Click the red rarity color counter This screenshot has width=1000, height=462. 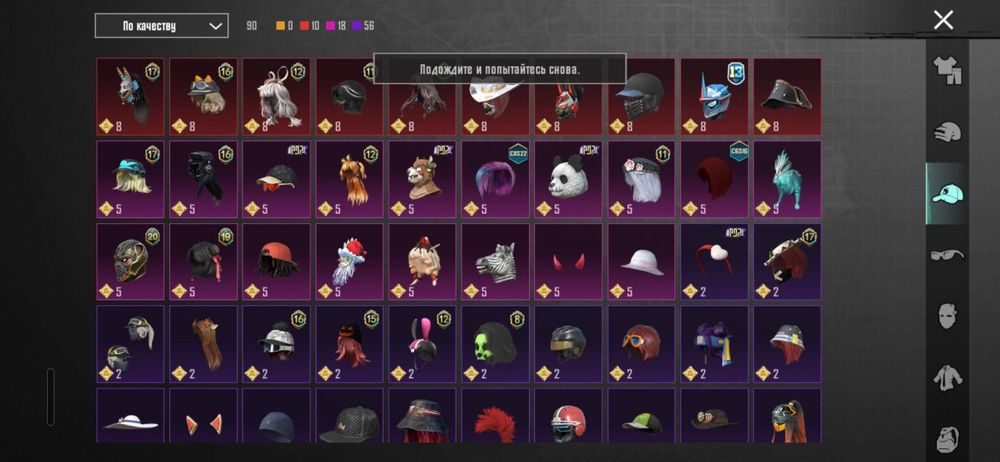pyautogui.click(x=310, y=26)
